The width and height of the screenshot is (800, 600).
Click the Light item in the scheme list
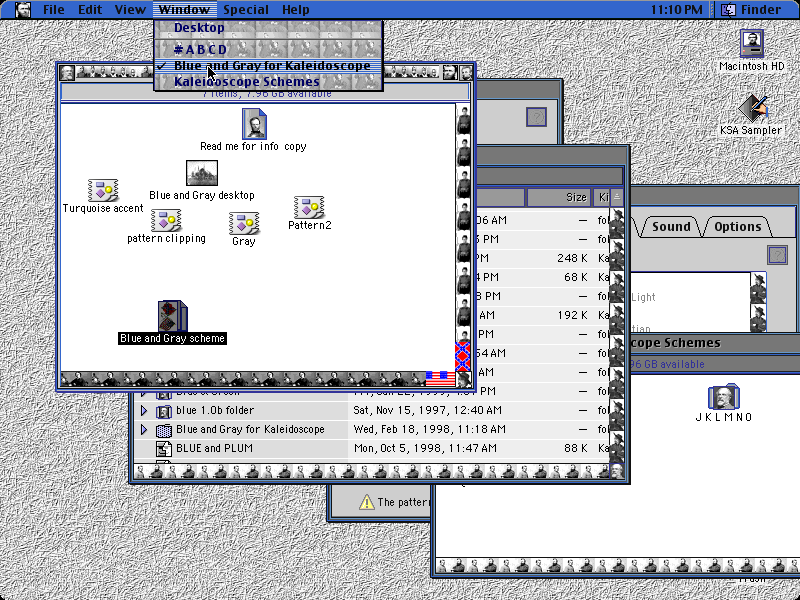pos(643,297)
